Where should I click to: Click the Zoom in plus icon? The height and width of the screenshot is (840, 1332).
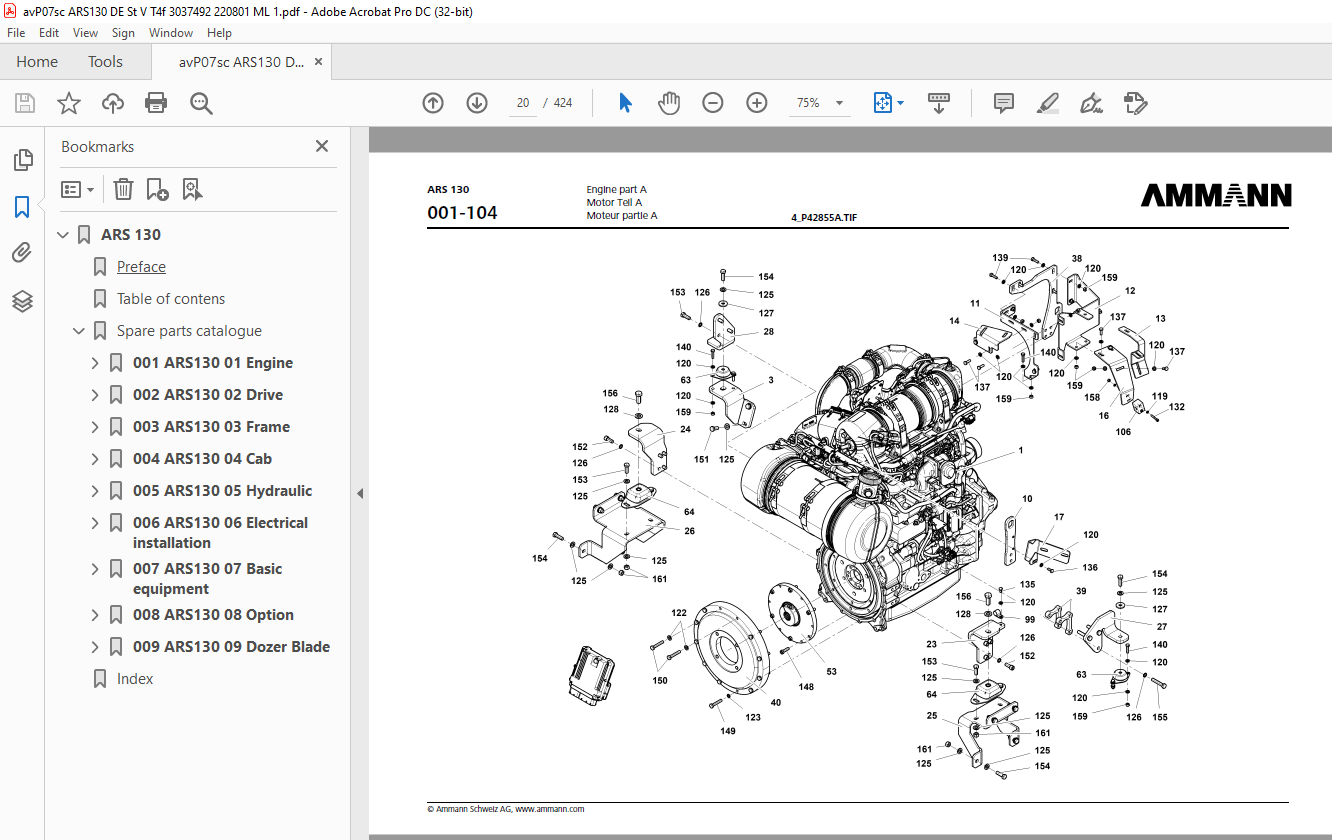757,103
